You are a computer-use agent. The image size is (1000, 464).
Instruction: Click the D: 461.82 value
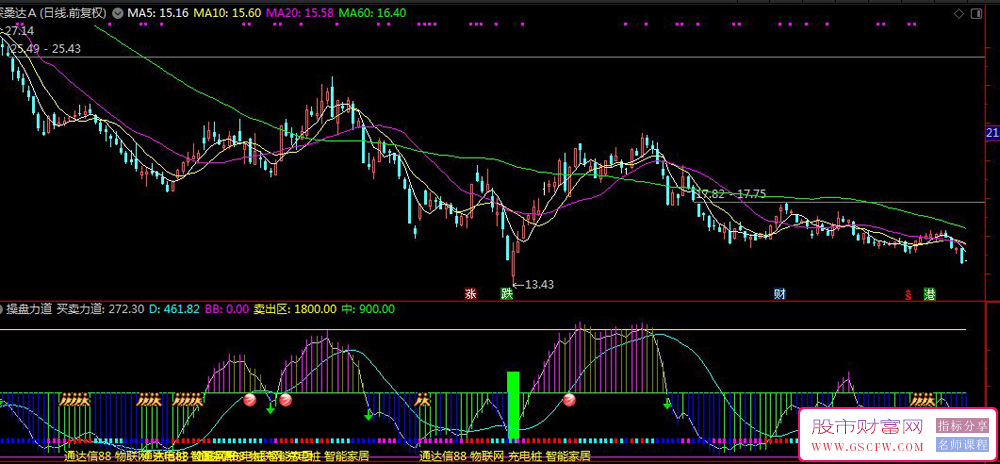tap(175, 309)
